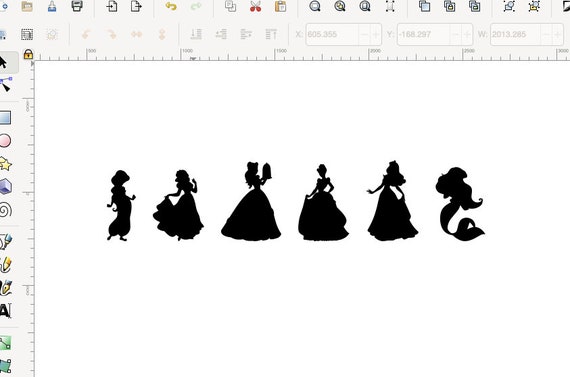
Task: Zoom to fit page in window
Action: (365, 6)
